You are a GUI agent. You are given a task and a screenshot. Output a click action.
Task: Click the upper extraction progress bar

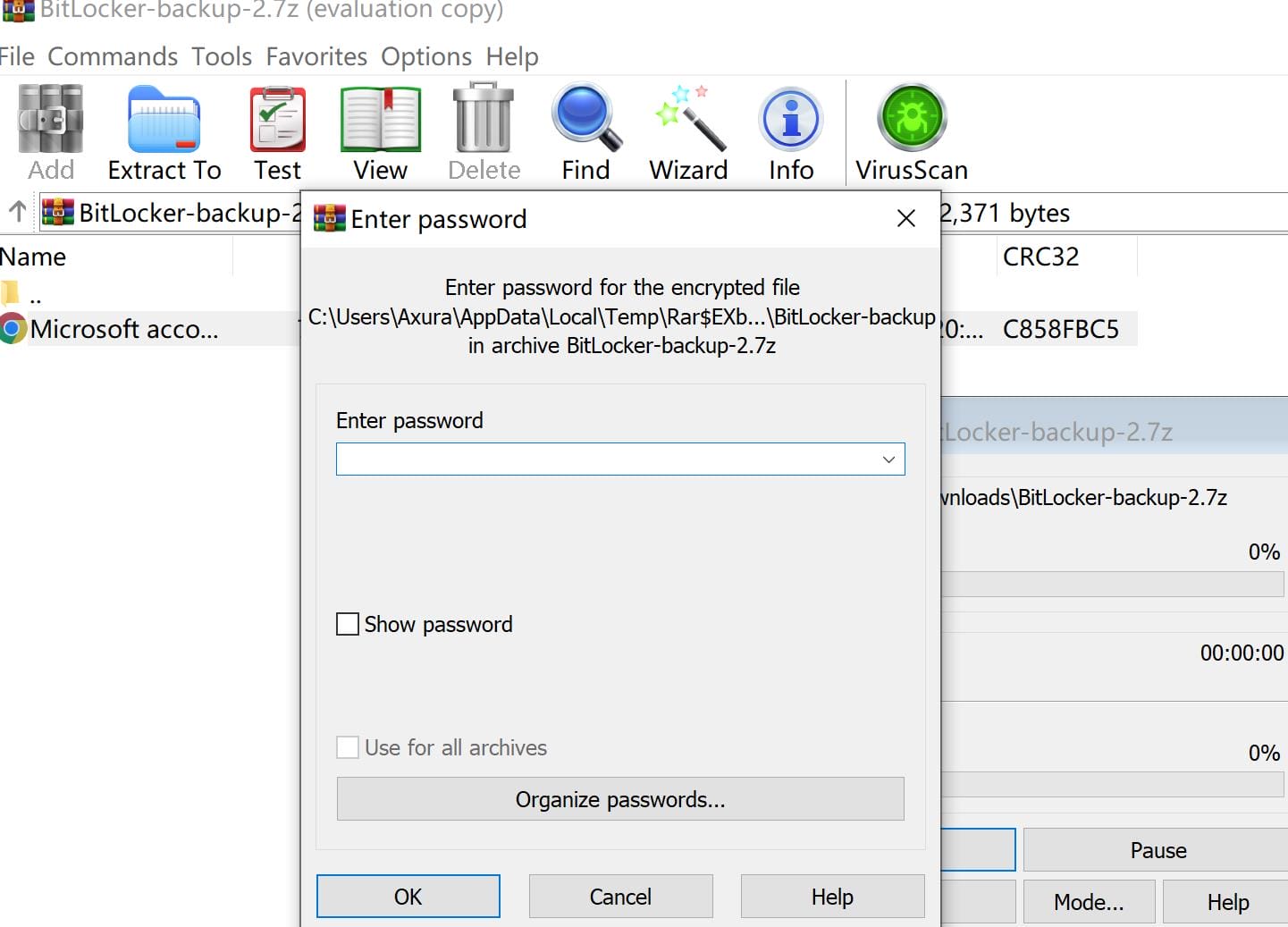pos(1113,585)
